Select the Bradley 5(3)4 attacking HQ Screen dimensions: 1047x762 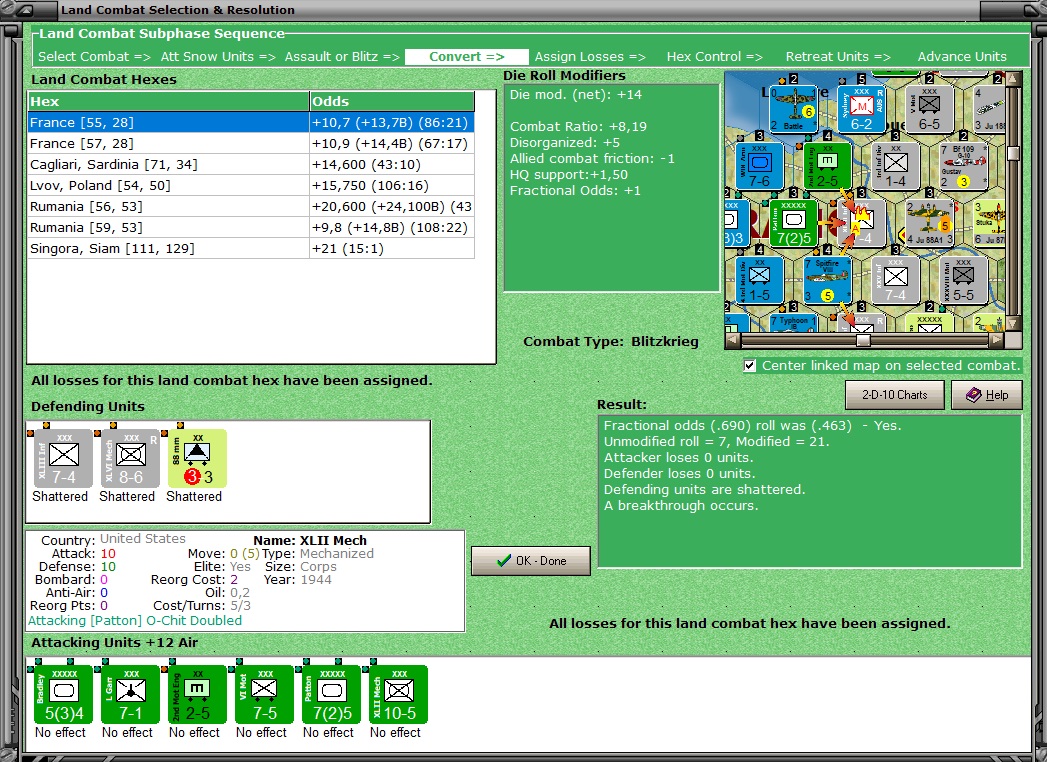coord(63,695)
